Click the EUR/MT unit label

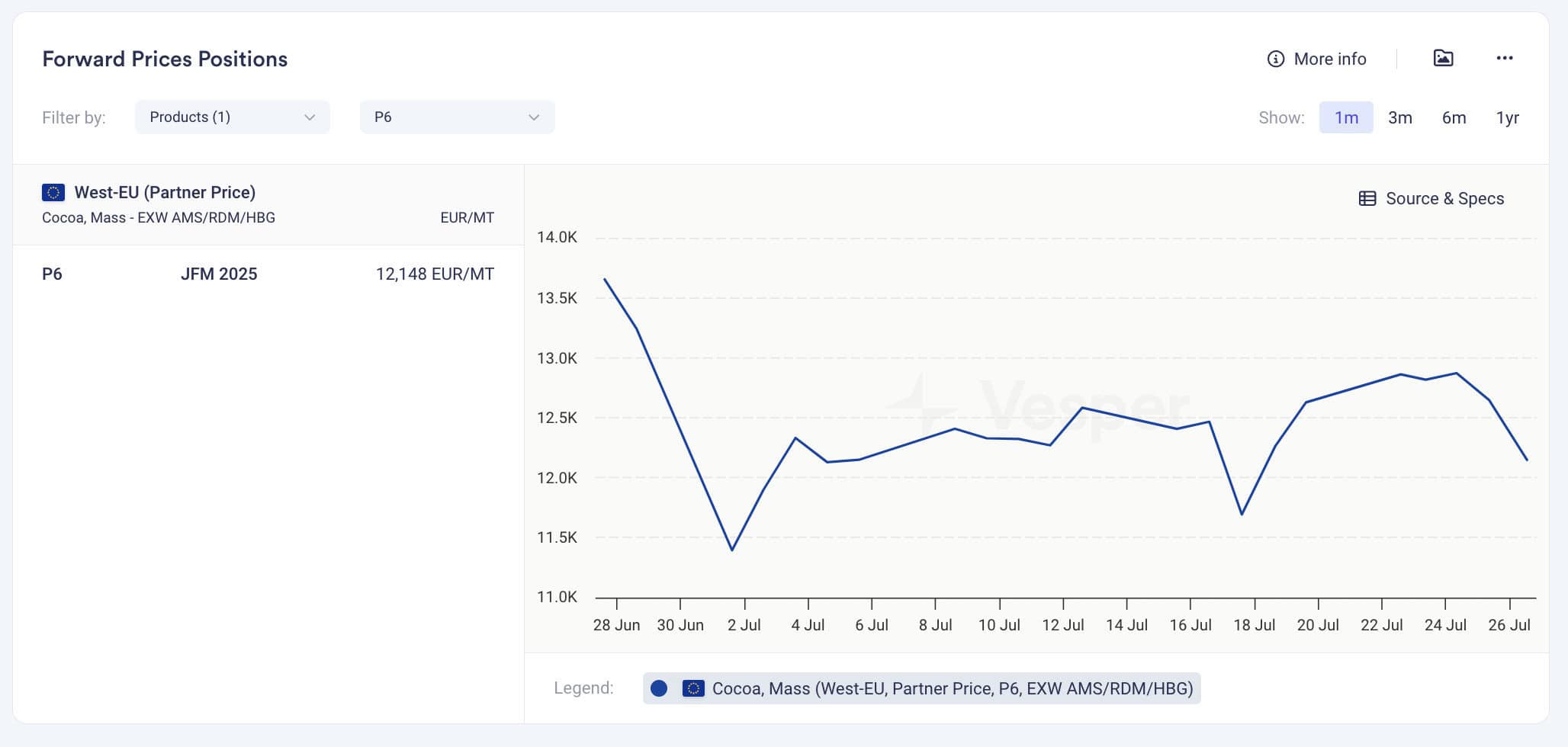[467, 218]
